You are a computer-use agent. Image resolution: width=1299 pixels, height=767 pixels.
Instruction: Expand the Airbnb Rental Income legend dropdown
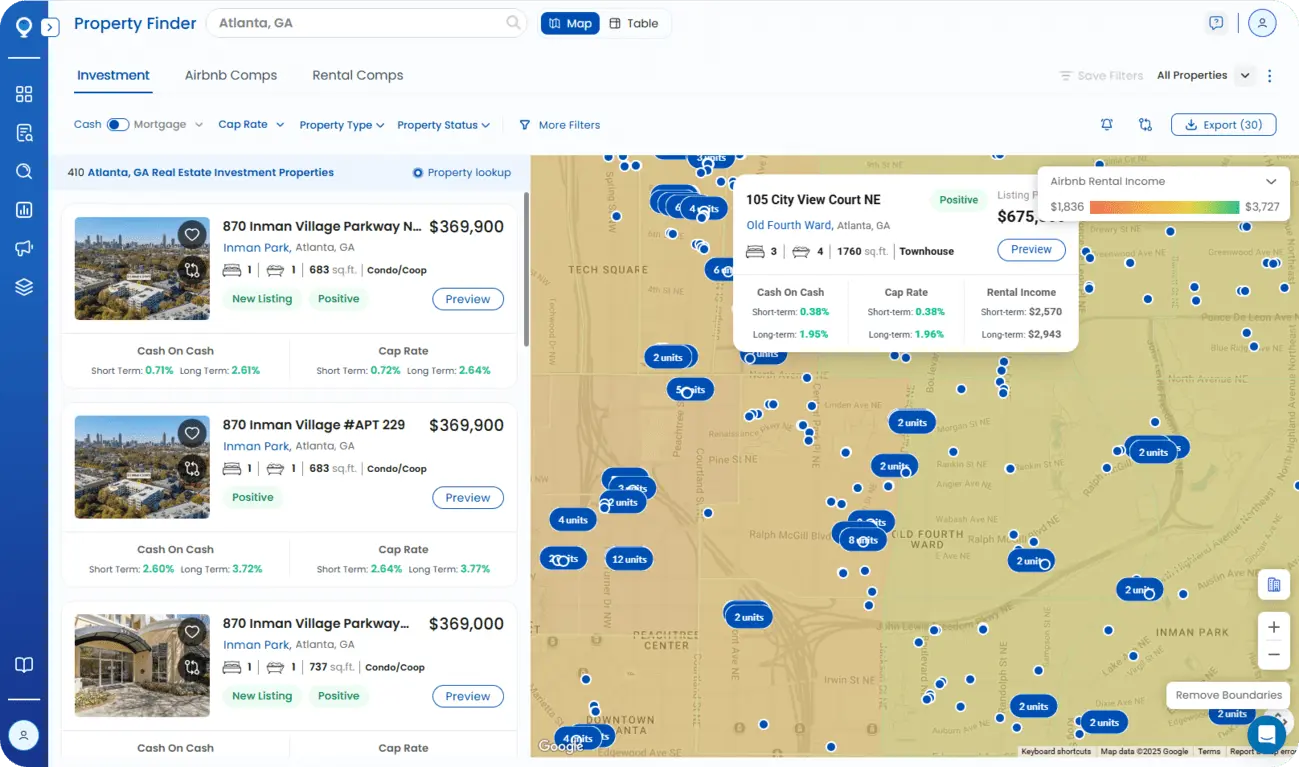pyautogui.click(x=1271, y=182)
